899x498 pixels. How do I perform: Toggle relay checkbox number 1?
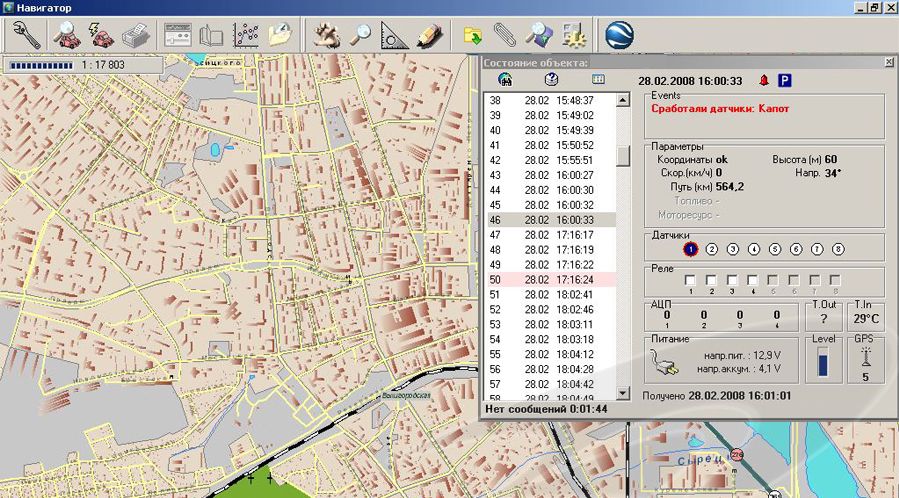pyautogui.click(x=690, y=281)
